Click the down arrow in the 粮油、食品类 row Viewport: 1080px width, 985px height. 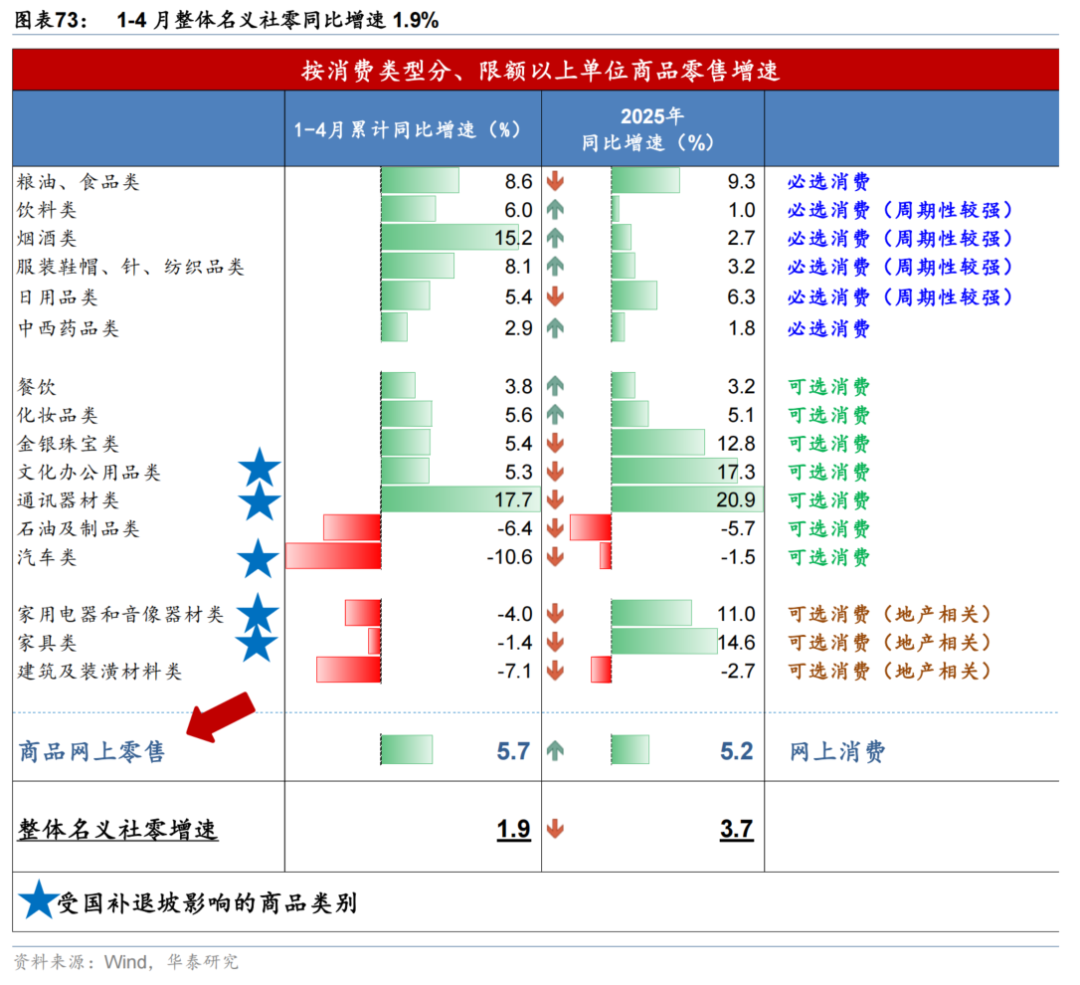[555, 181]
